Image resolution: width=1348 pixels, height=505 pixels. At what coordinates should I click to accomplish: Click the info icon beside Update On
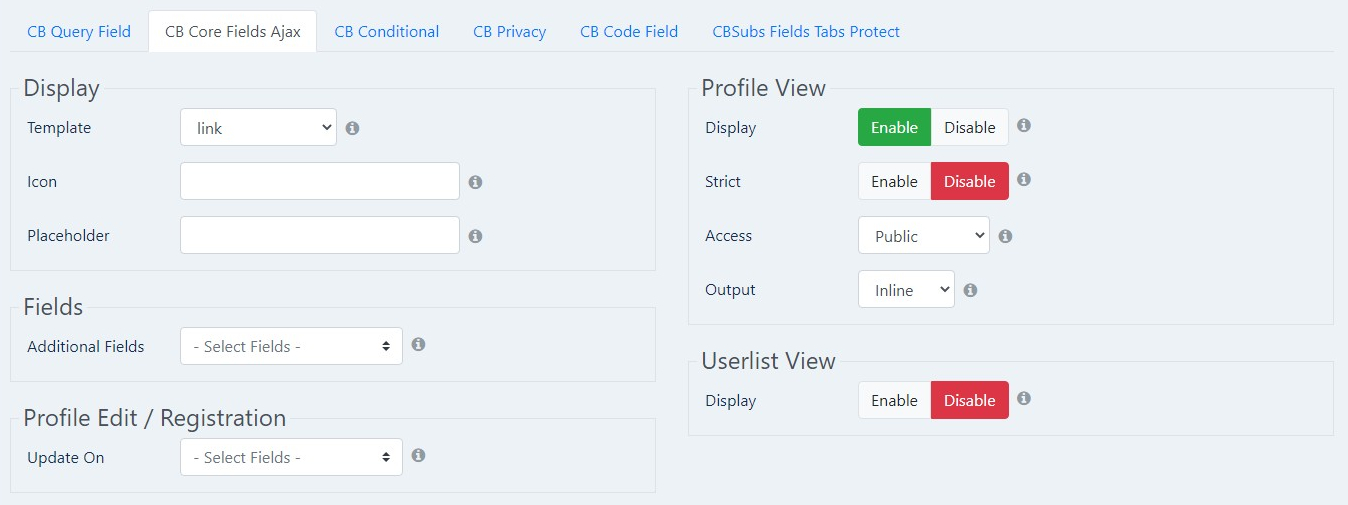click(419, 455)
